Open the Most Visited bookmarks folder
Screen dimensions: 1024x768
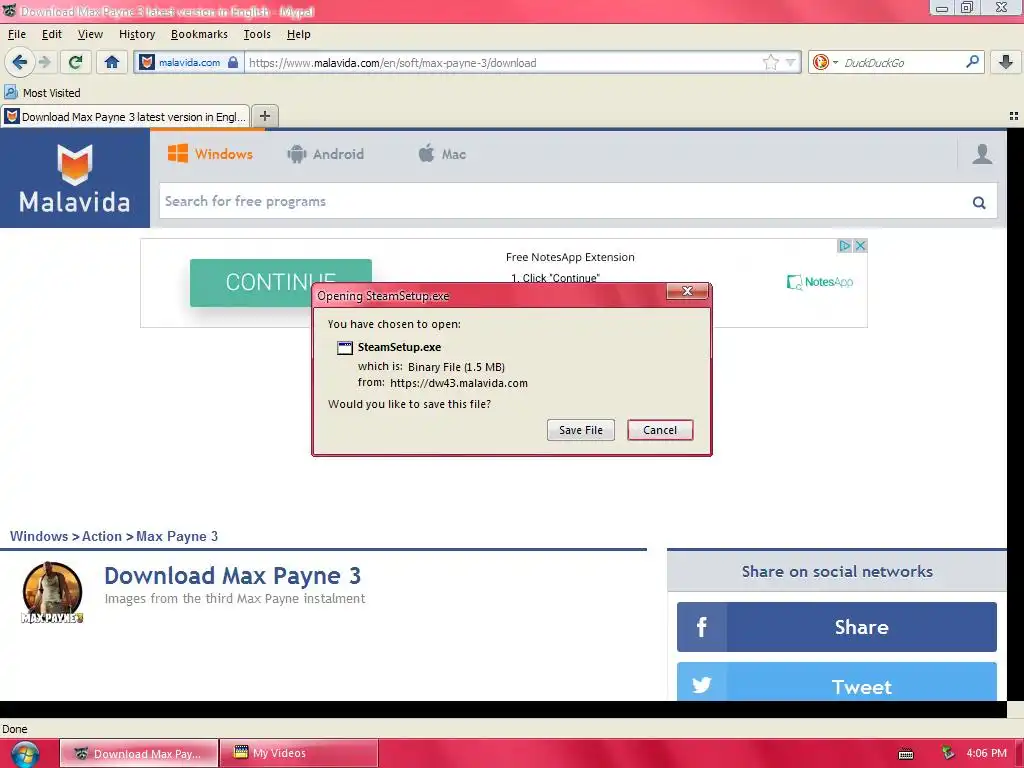42,93
